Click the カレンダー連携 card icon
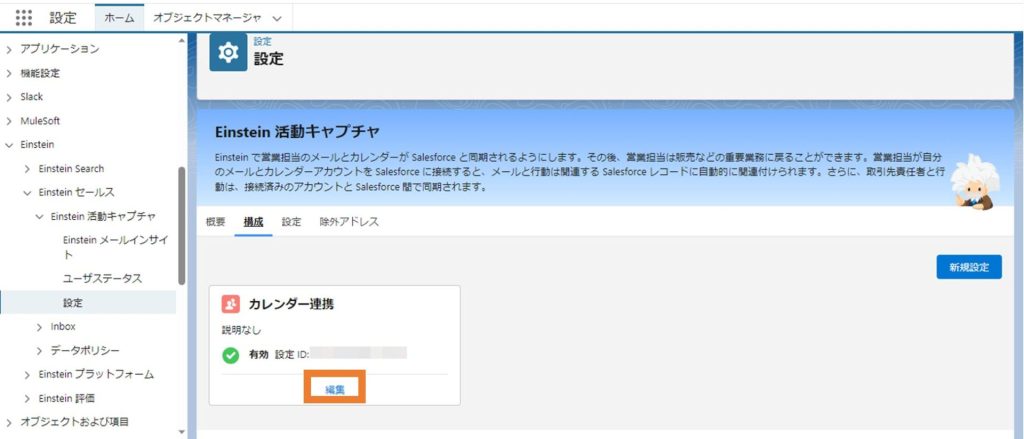 coord(231,304)
